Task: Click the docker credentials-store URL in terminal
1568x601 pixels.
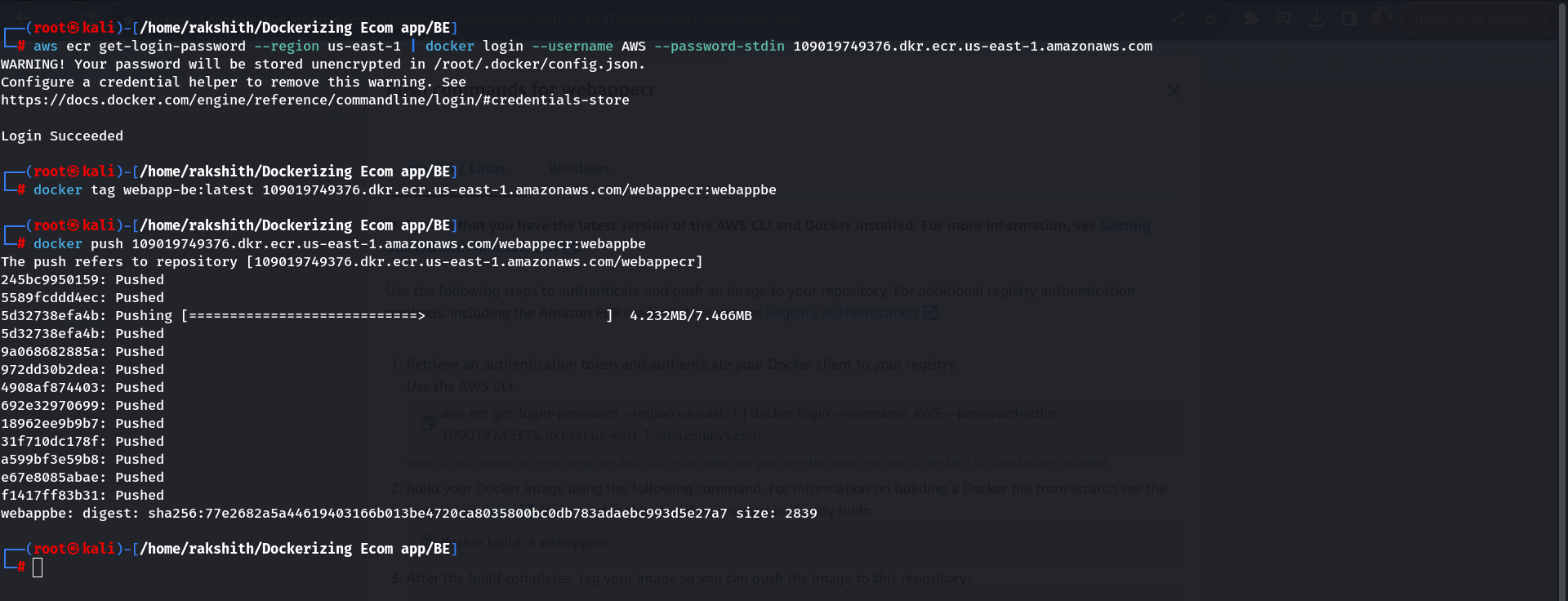Action: pos(314,100)
